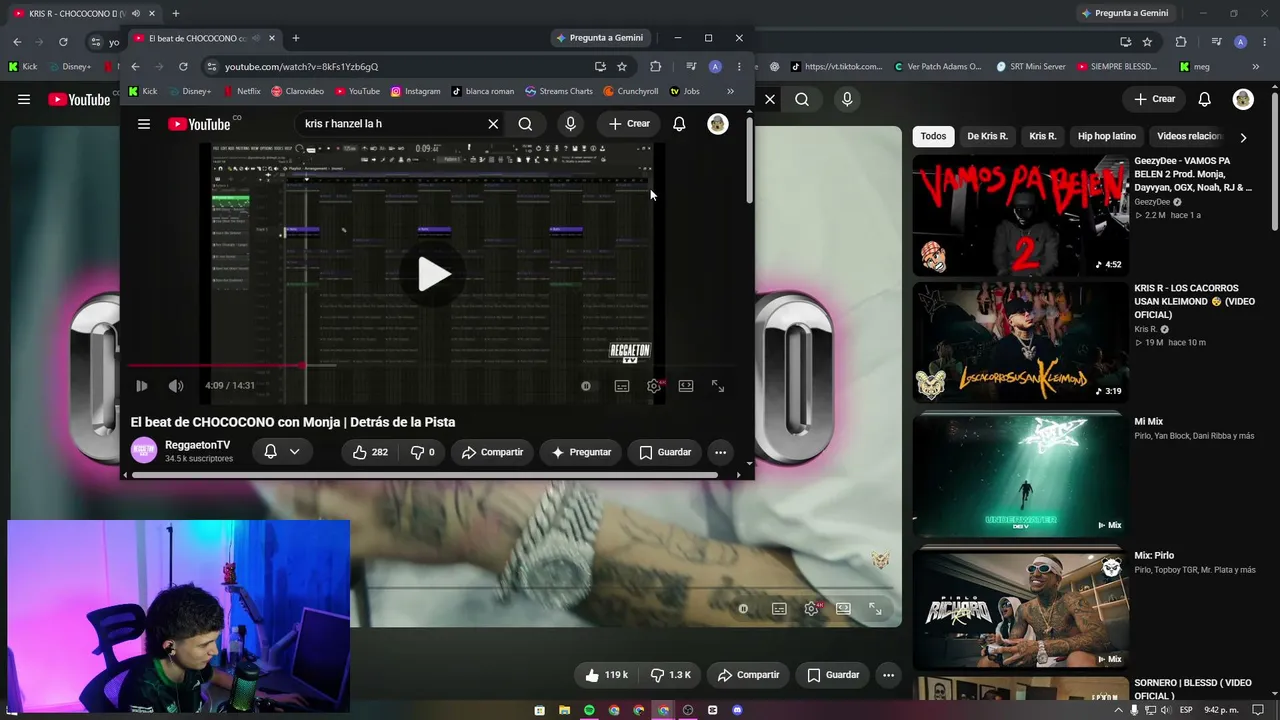Open Netflix bookmark in front window
Viewport: 1280px width, 720px height.
(241, 91)
